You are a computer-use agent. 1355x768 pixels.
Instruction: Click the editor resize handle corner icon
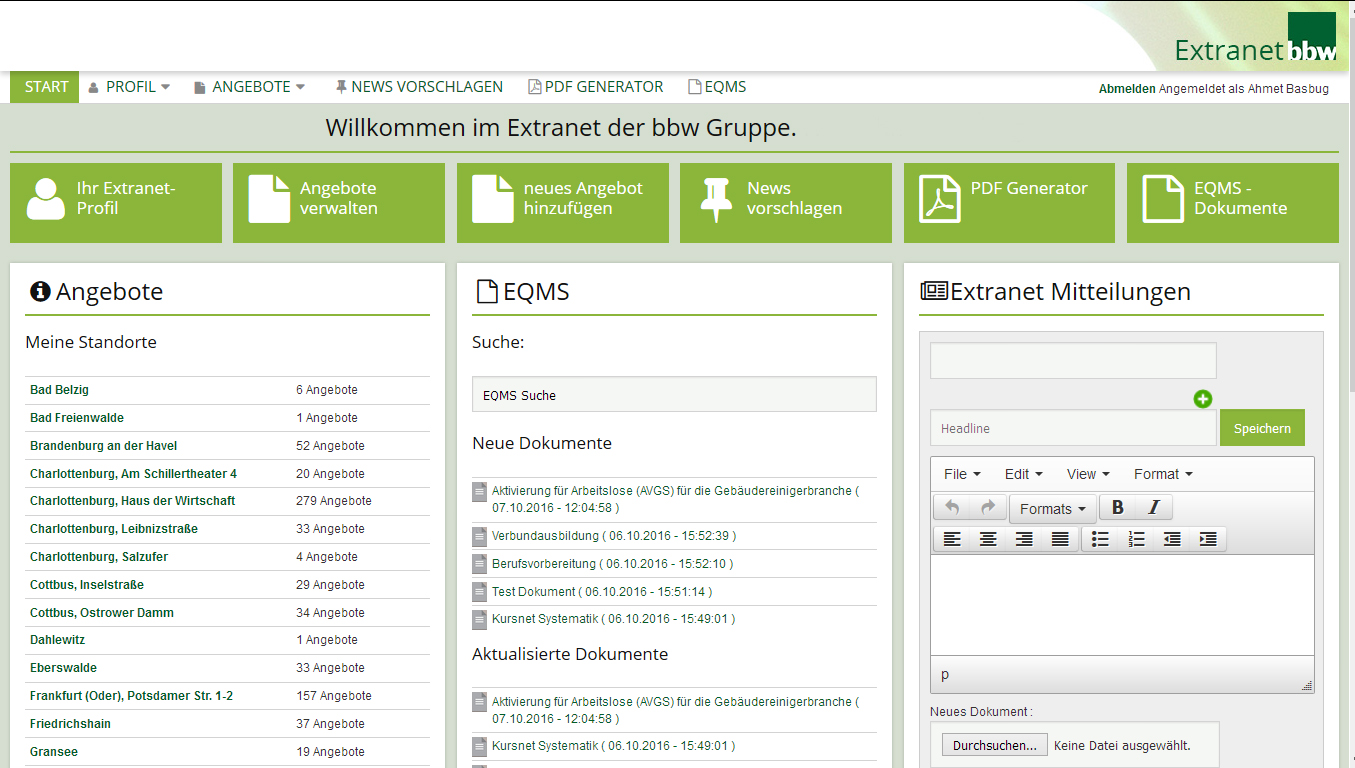coord(1306,686)
